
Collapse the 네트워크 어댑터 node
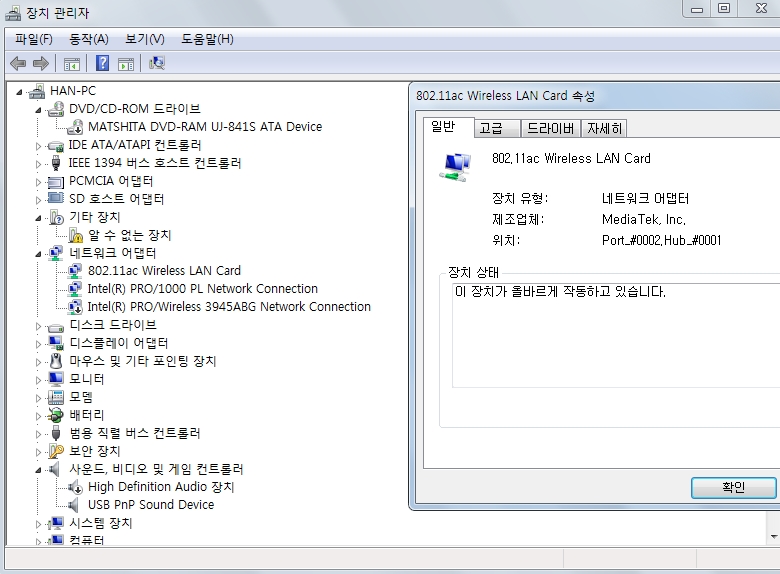(x=38, y=254)
